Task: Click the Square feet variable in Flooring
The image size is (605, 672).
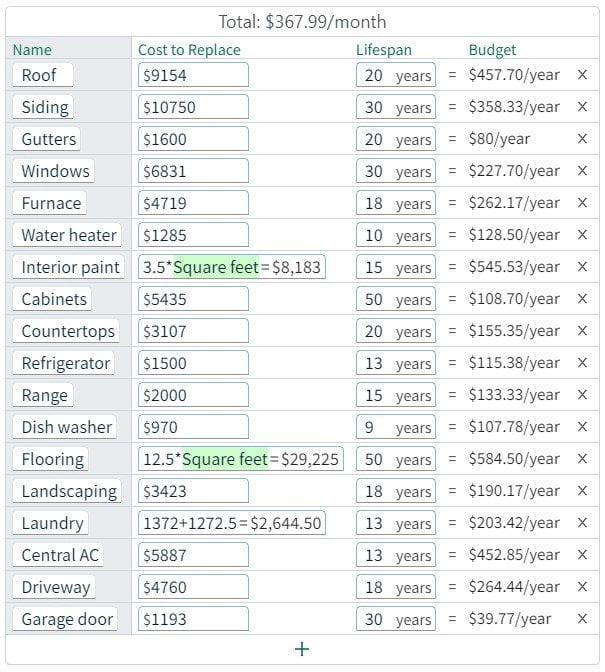Action: click(225, 459)
